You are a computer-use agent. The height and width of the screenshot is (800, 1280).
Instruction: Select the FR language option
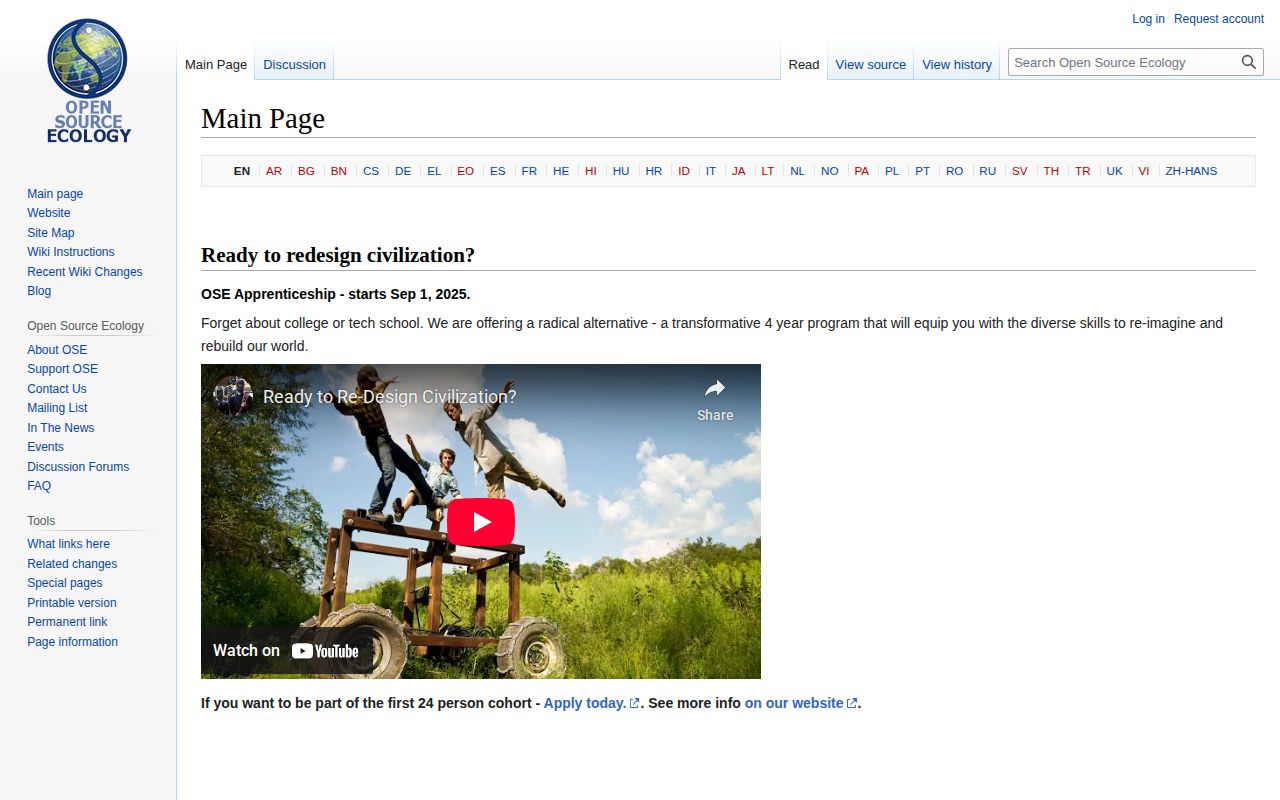pyautogui.click(x=529, y=171)
